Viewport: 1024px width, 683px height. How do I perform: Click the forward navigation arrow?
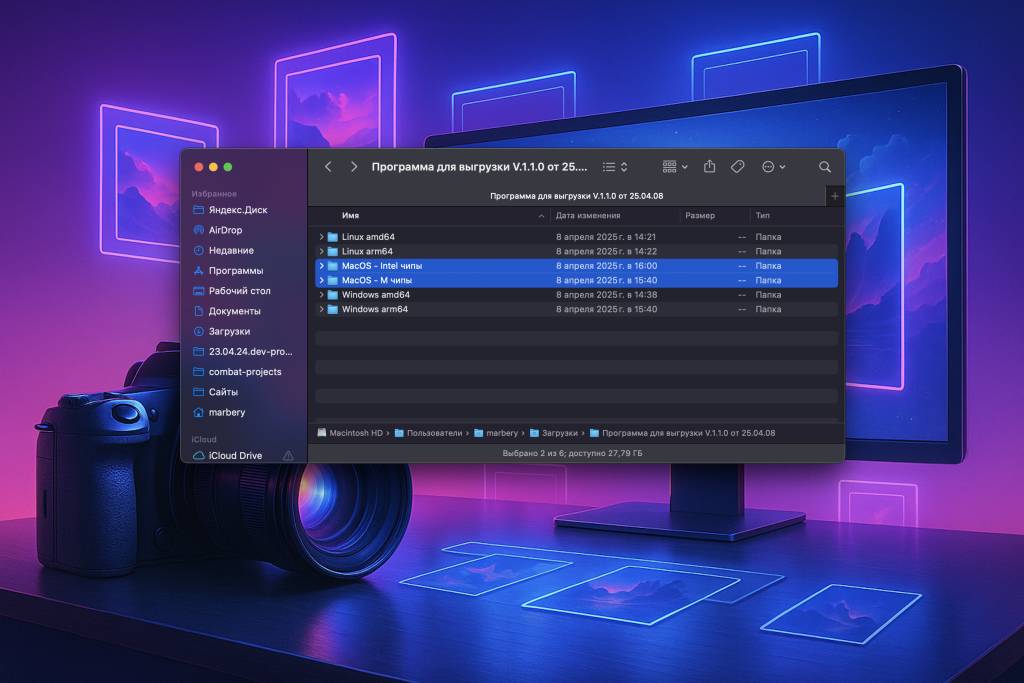[354, 167]
